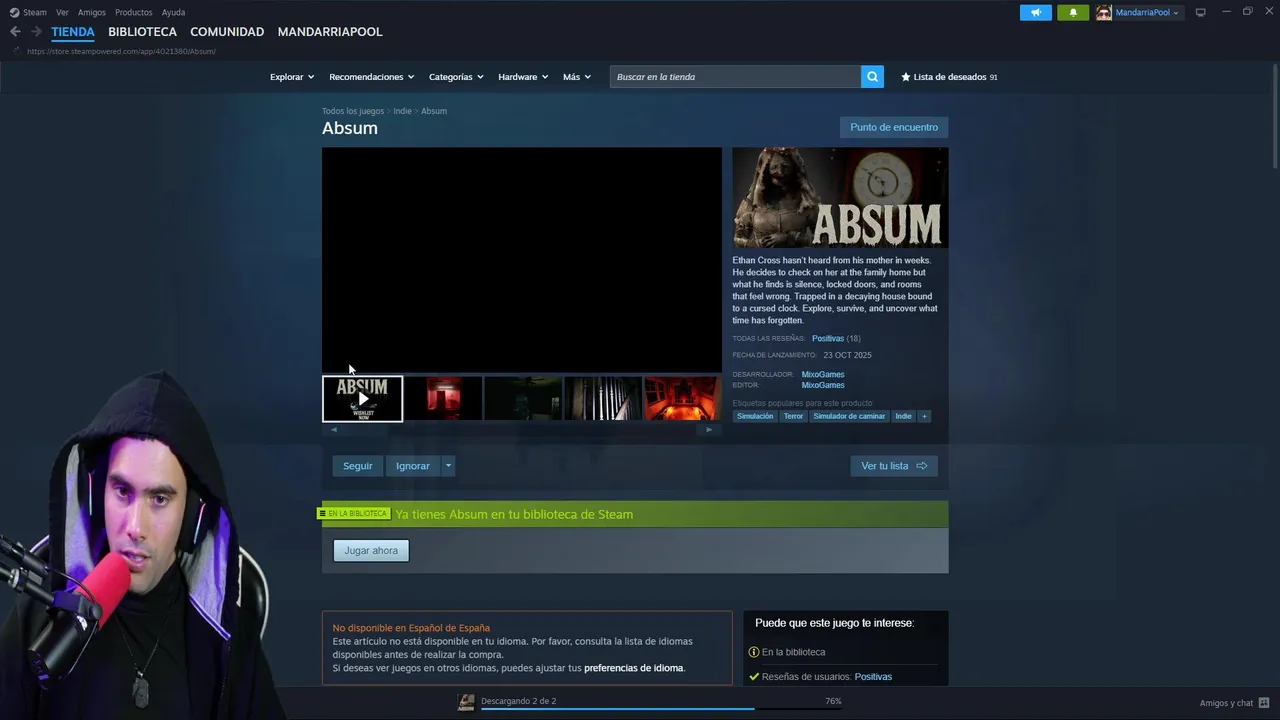Open Lista de deseados link

click(949, 77)
